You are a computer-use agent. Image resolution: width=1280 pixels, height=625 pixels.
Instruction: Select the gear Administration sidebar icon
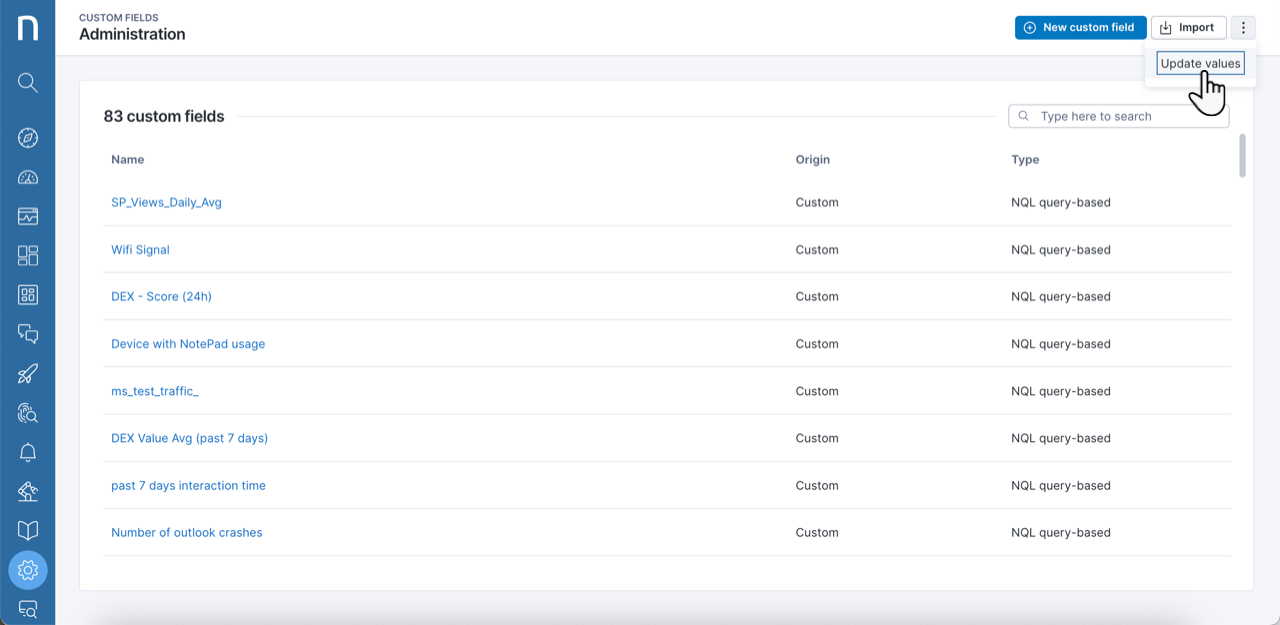click(28, 570)
